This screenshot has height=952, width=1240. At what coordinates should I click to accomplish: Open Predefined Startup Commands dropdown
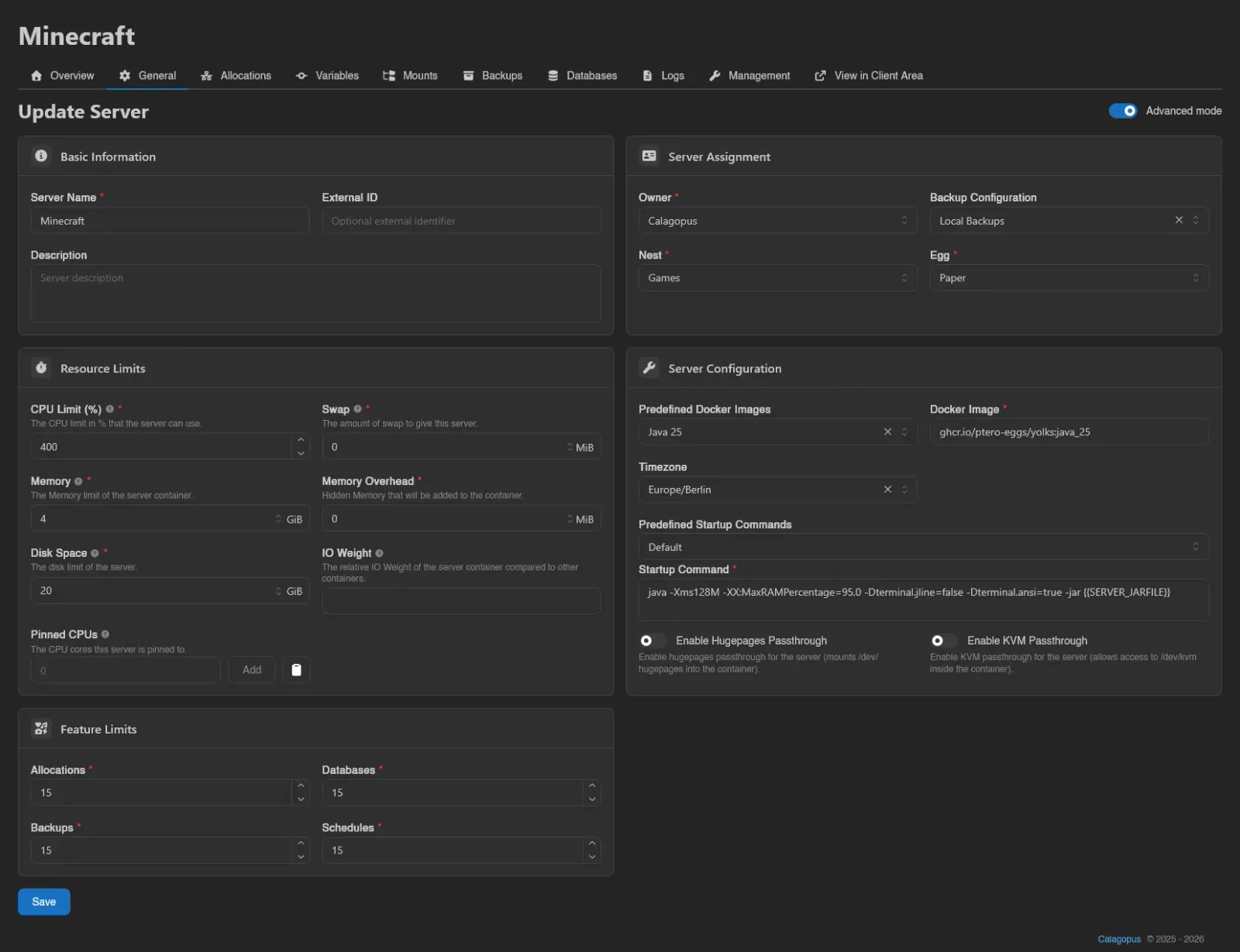(x=923, y=547)
